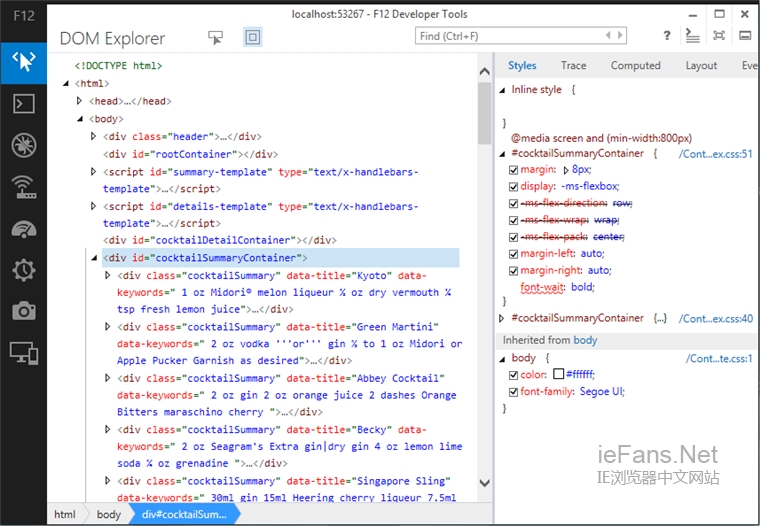760x526 pixels.
Task: Toggle the -ms-flex-pack center checkbox
Action: tap(513, 238)
